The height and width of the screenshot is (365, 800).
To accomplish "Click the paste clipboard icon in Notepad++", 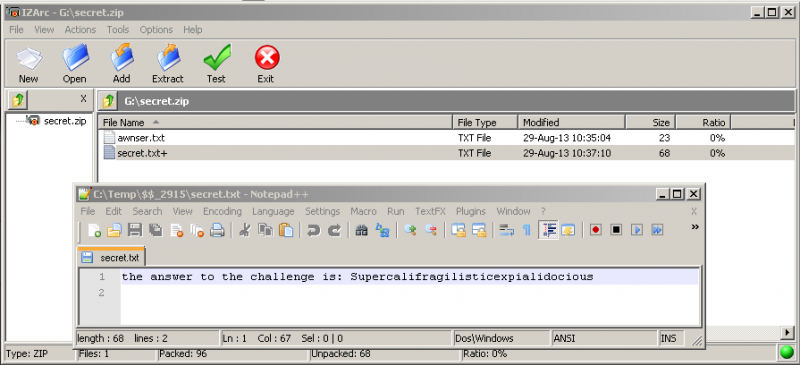I will tap(287, 230).
